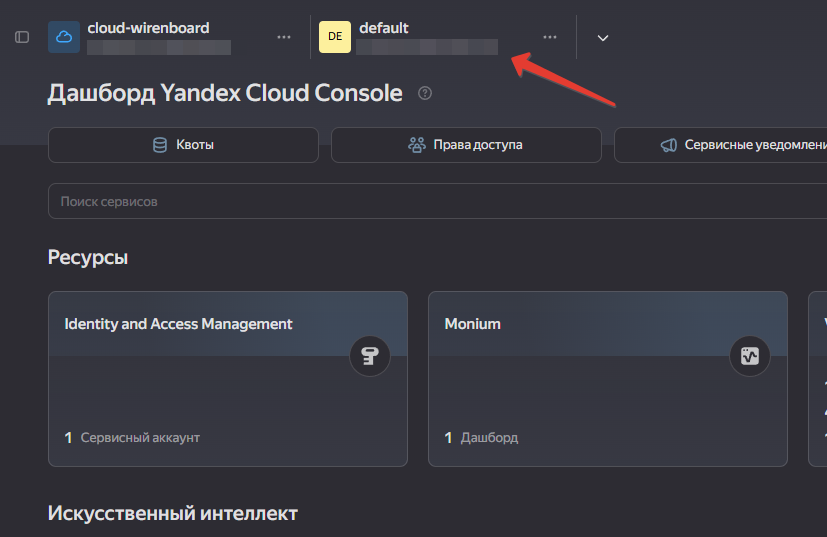Open the Квоты section
The image size is (827, 537).
tap(183, 145)
